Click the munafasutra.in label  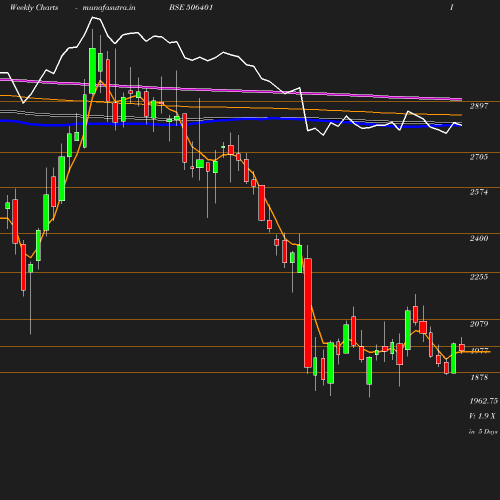109,7
